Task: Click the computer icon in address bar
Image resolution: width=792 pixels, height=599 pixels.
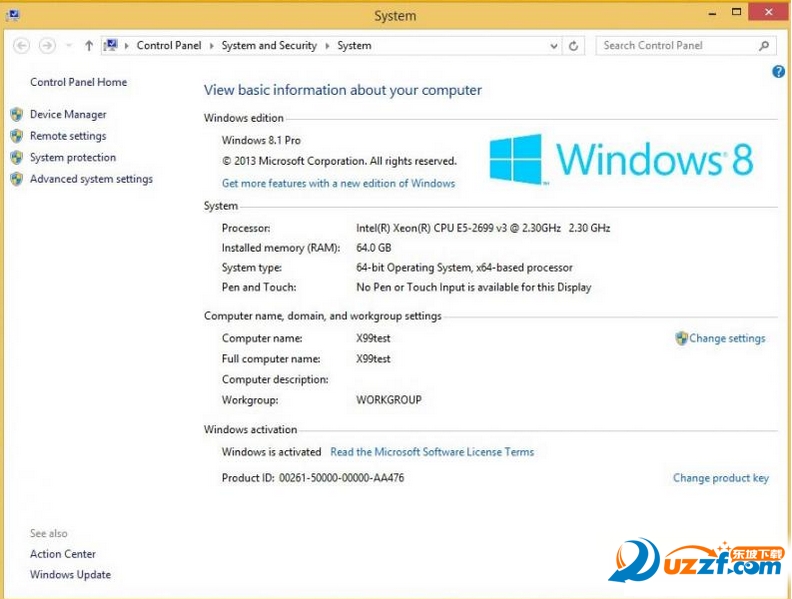Action: pyautogui.click(x=111, y=45)
